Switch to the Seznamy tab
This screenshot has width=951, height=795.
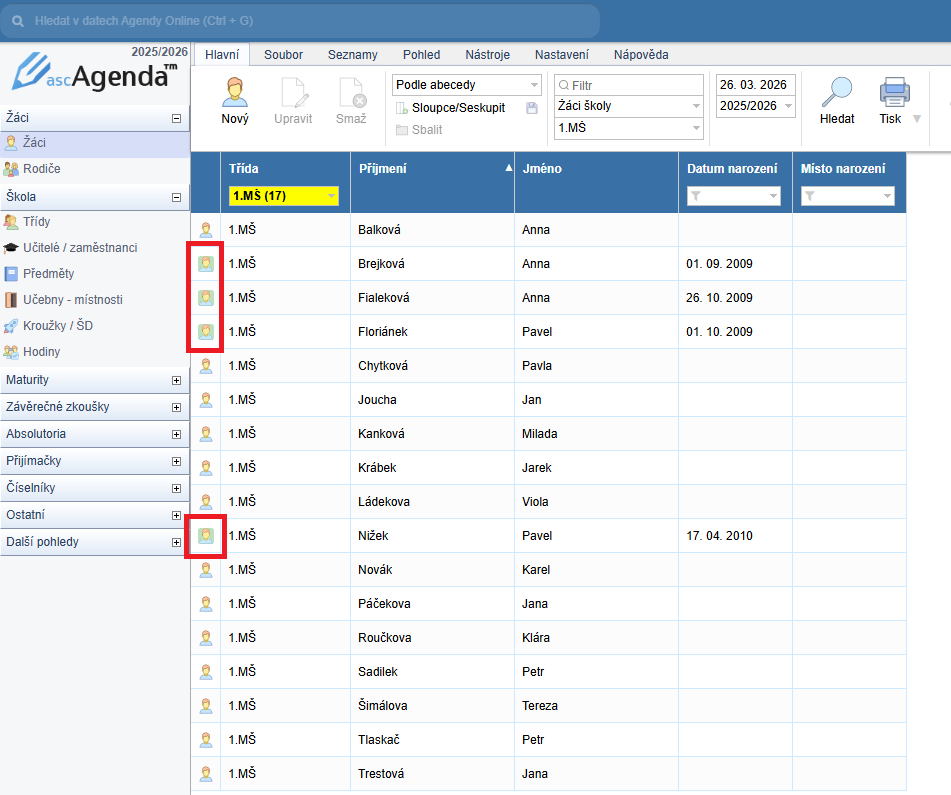352,55
